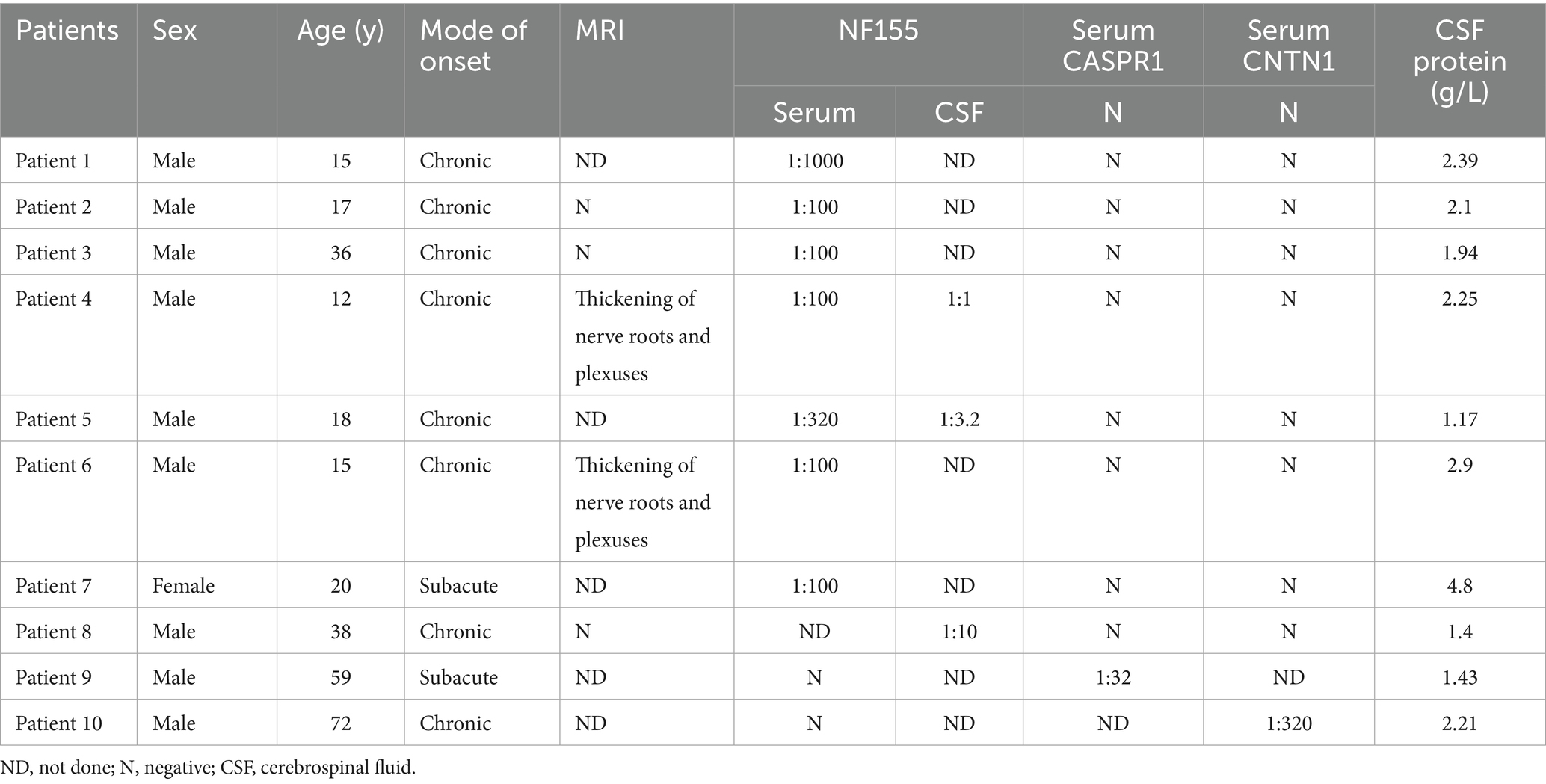Click the Mode of onset header
1546x784 pixels.
pos(473,46)
